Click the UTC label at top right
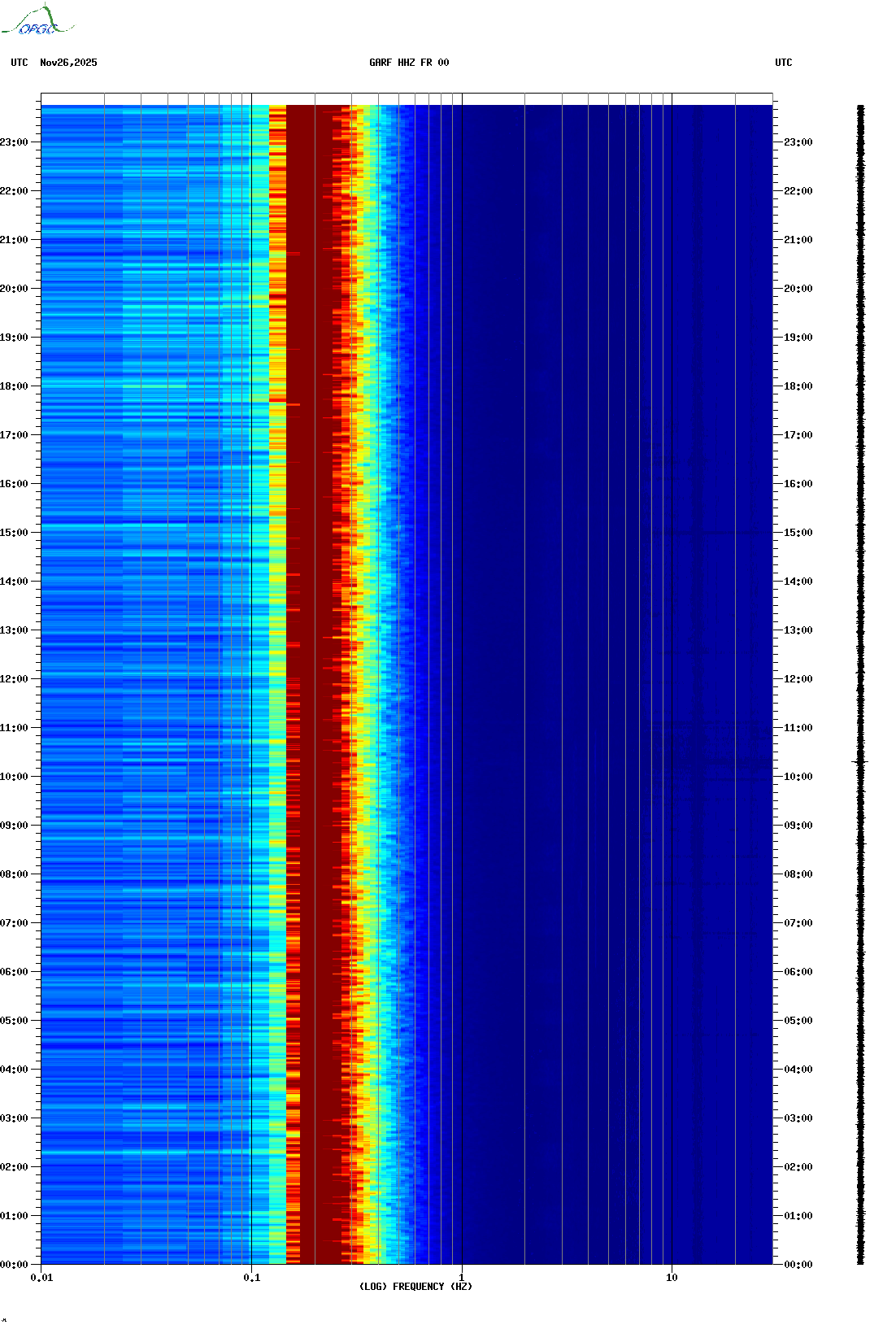This screenshot has width=896, height=1329. coord(783,63)
